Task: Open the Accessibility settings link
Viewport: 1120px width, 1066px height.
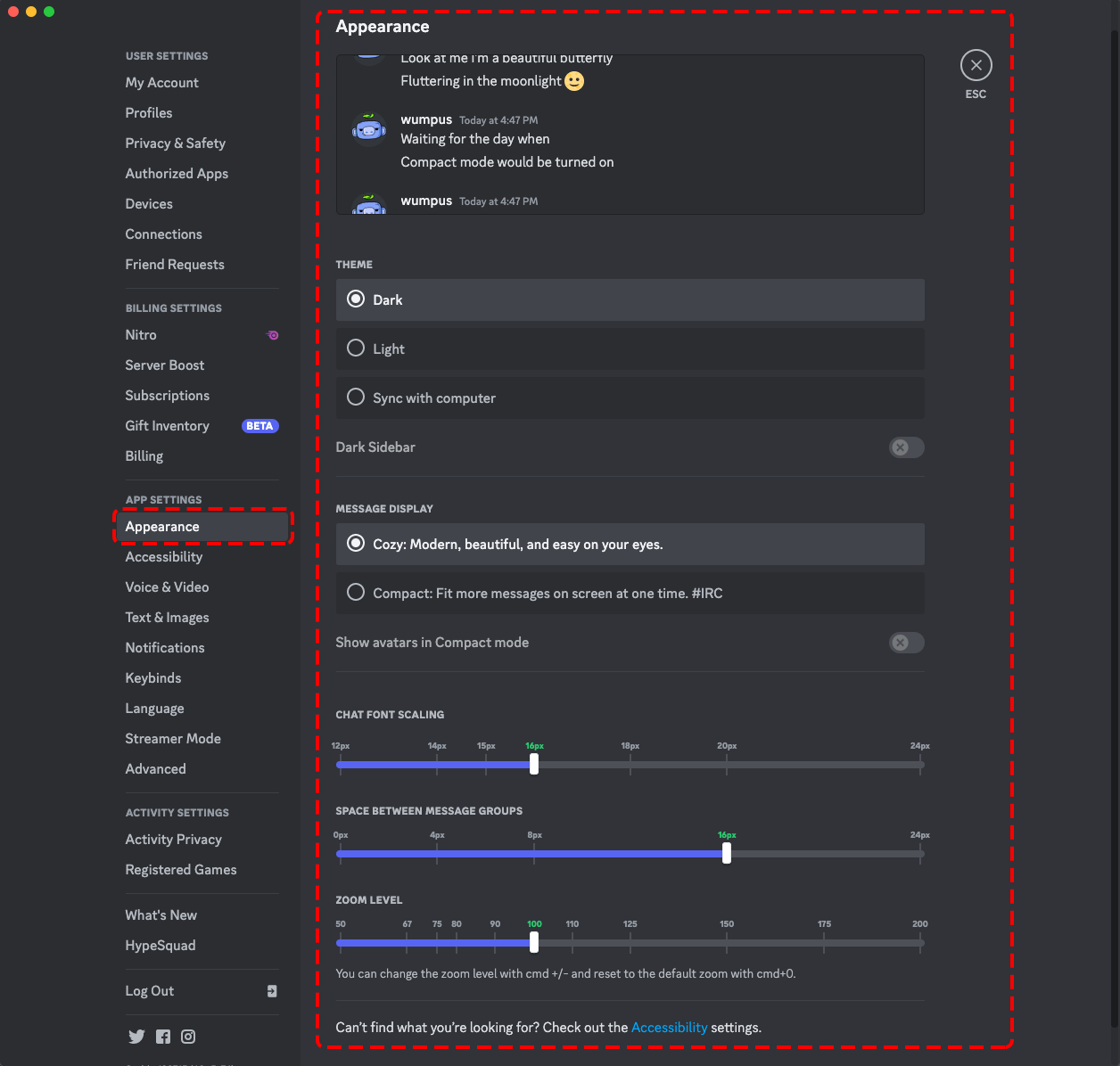Action: [x=669, y=1027]
